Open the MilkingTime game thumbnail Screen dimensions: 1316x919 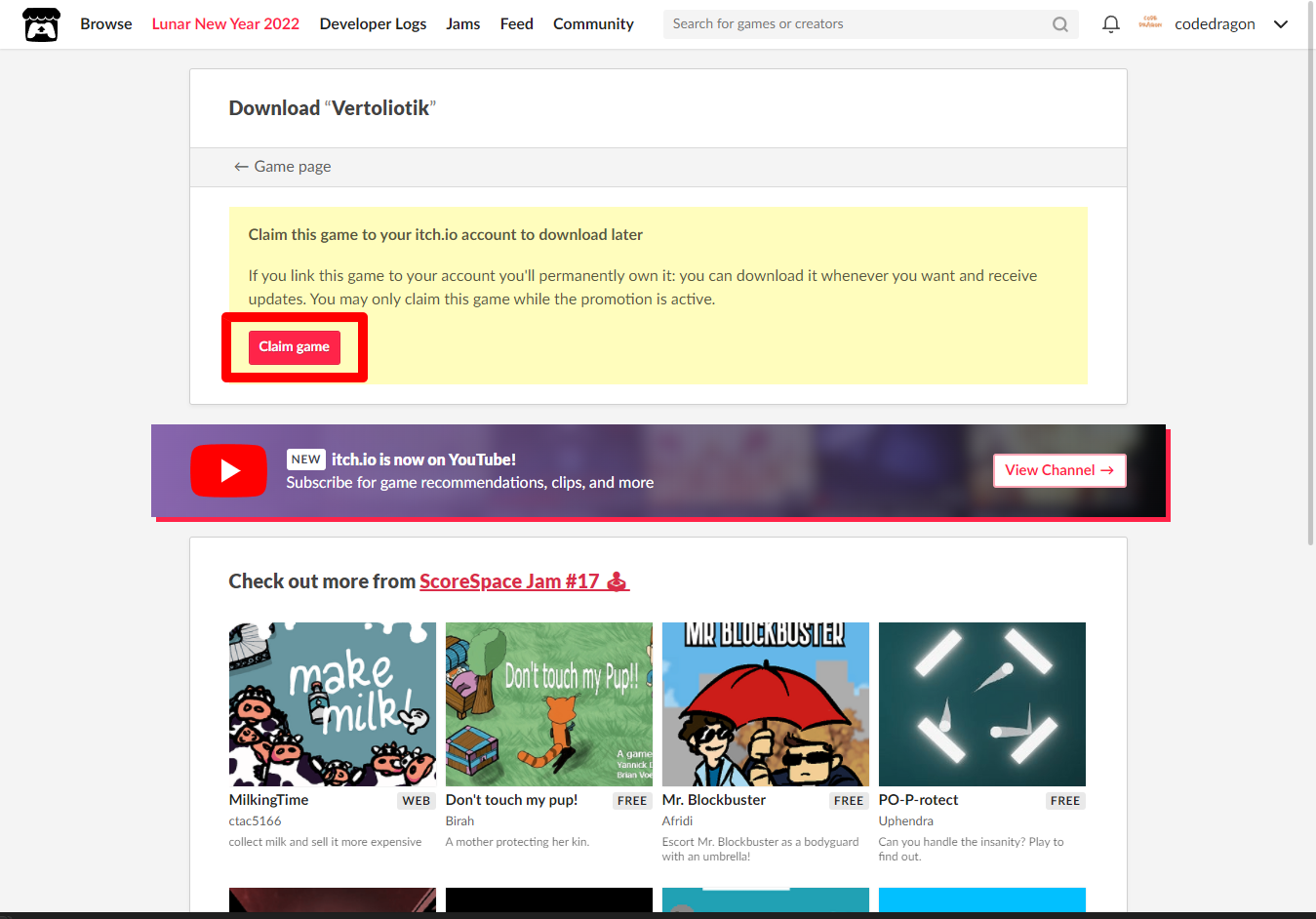tap(333, 704)
